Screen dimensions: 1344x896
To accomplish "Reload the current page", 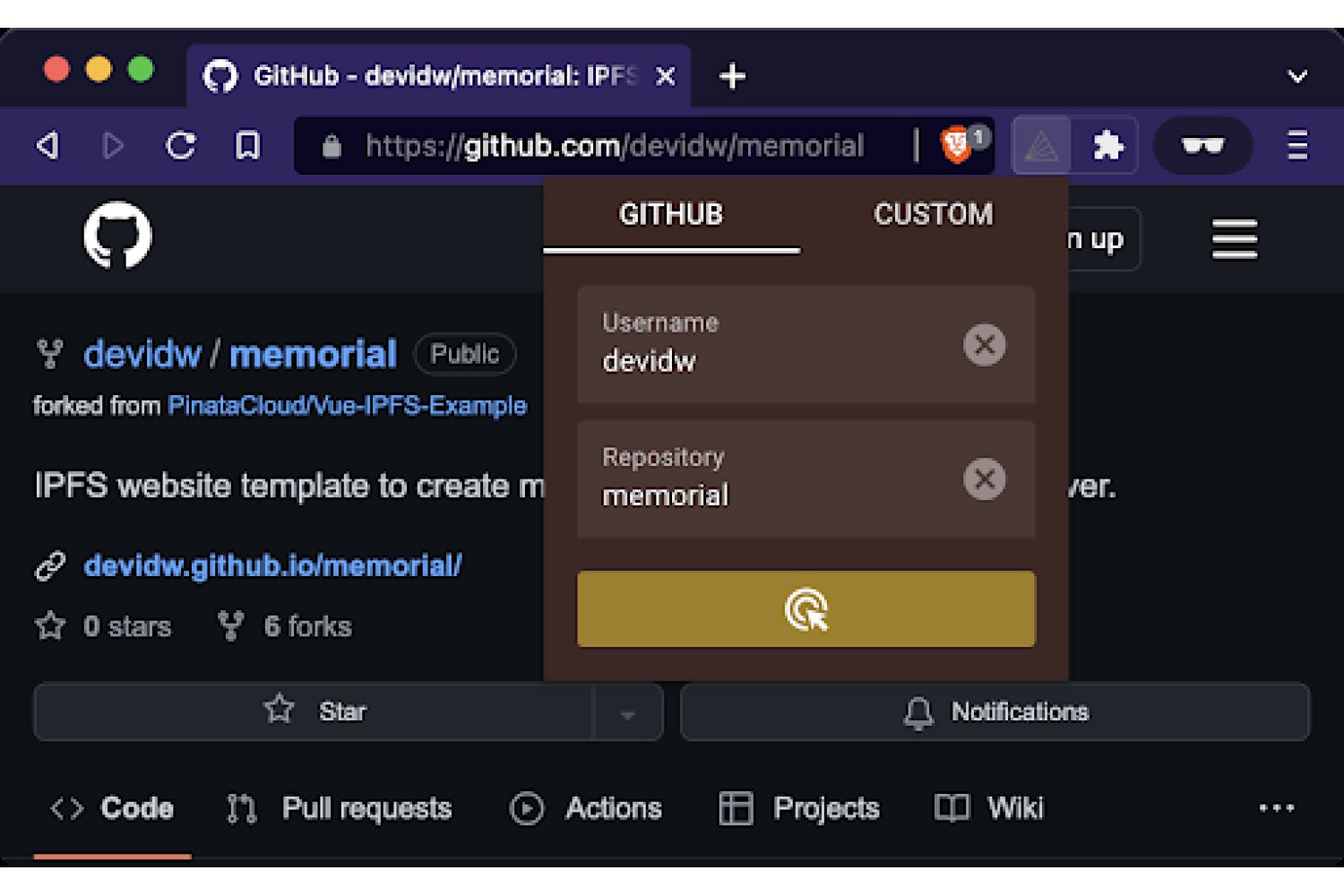I will pos(181,145).
